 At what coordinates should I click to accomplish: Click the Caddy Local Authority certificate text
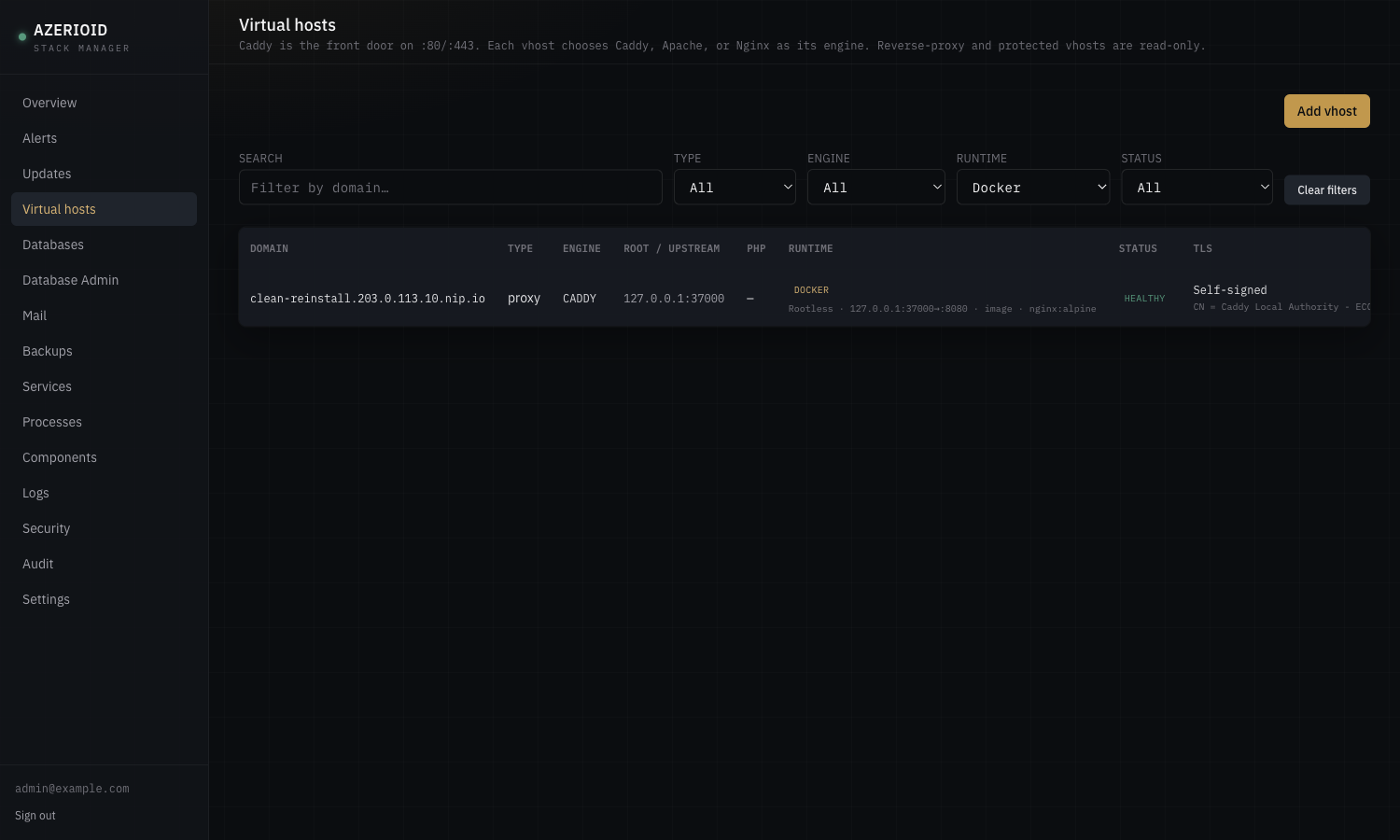pyautogui.click(x=1280, y=307)
